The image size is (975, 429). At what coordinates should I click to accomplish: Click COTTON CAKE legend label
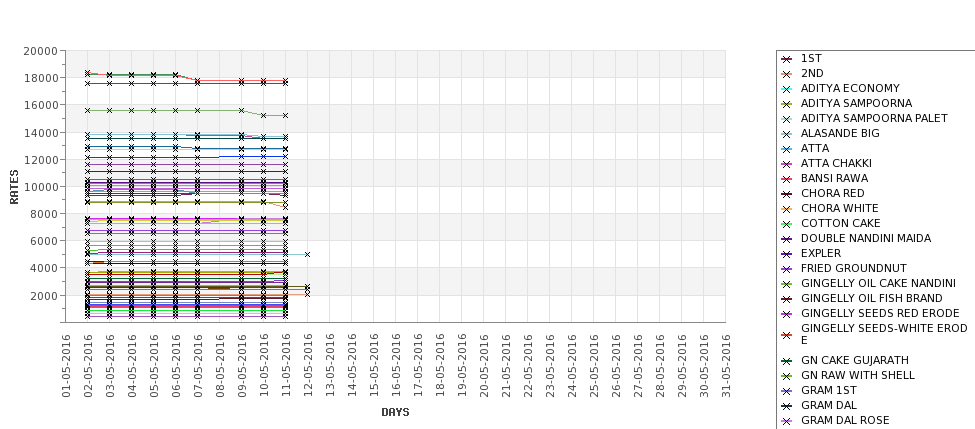[841, 223]
